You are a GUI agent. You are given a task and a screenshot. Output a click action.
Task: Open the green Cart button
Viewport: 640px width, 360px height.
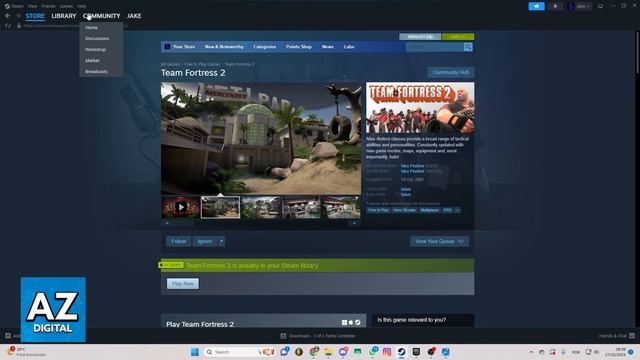[x=458, y=37]
